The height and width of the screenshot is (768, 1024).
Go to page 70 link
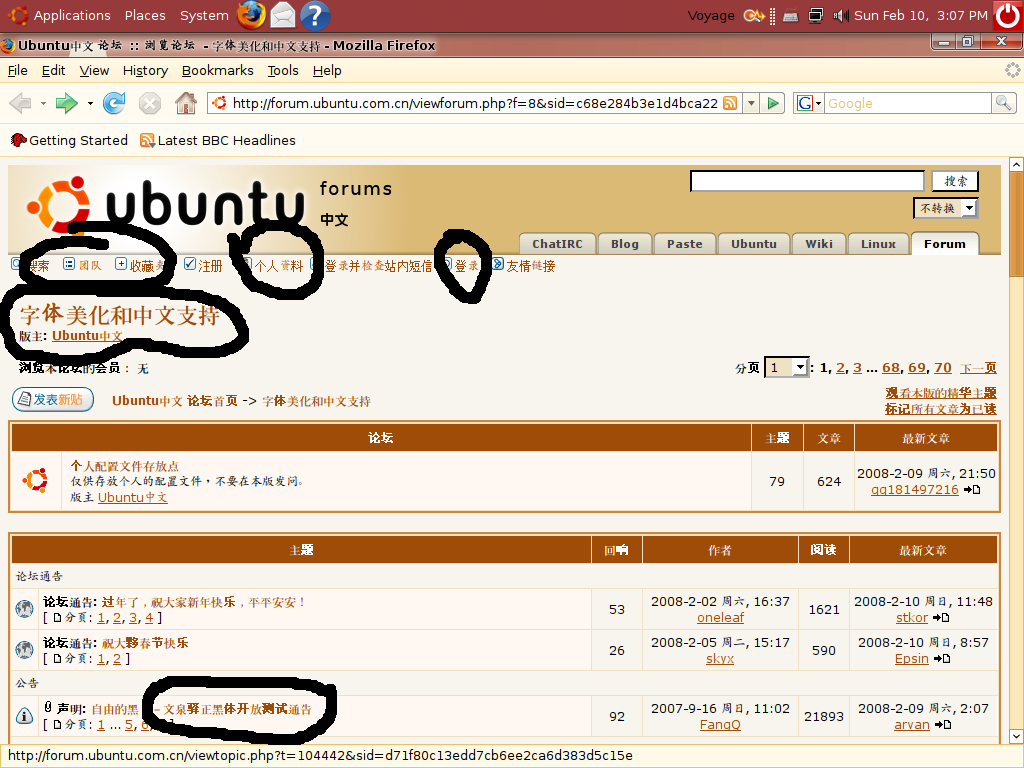pyautogui.click(x=942, y=368)
